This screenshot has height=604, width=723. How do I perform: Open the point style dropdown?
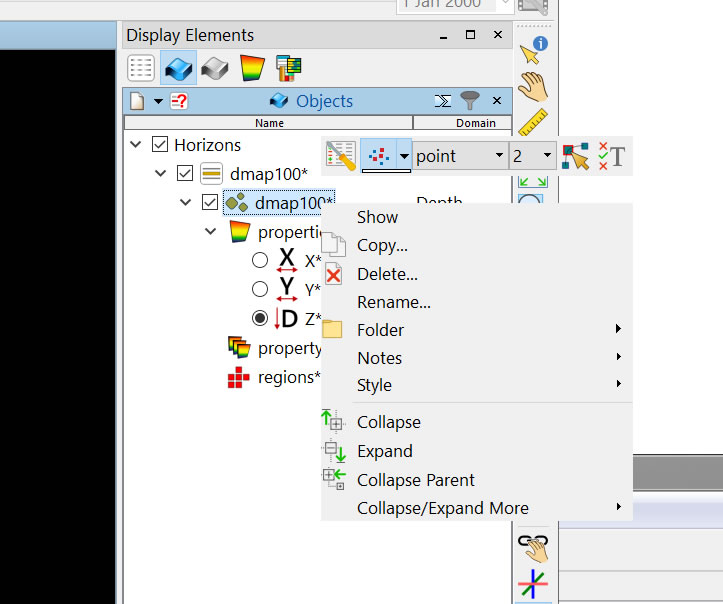tap(460, 156)
